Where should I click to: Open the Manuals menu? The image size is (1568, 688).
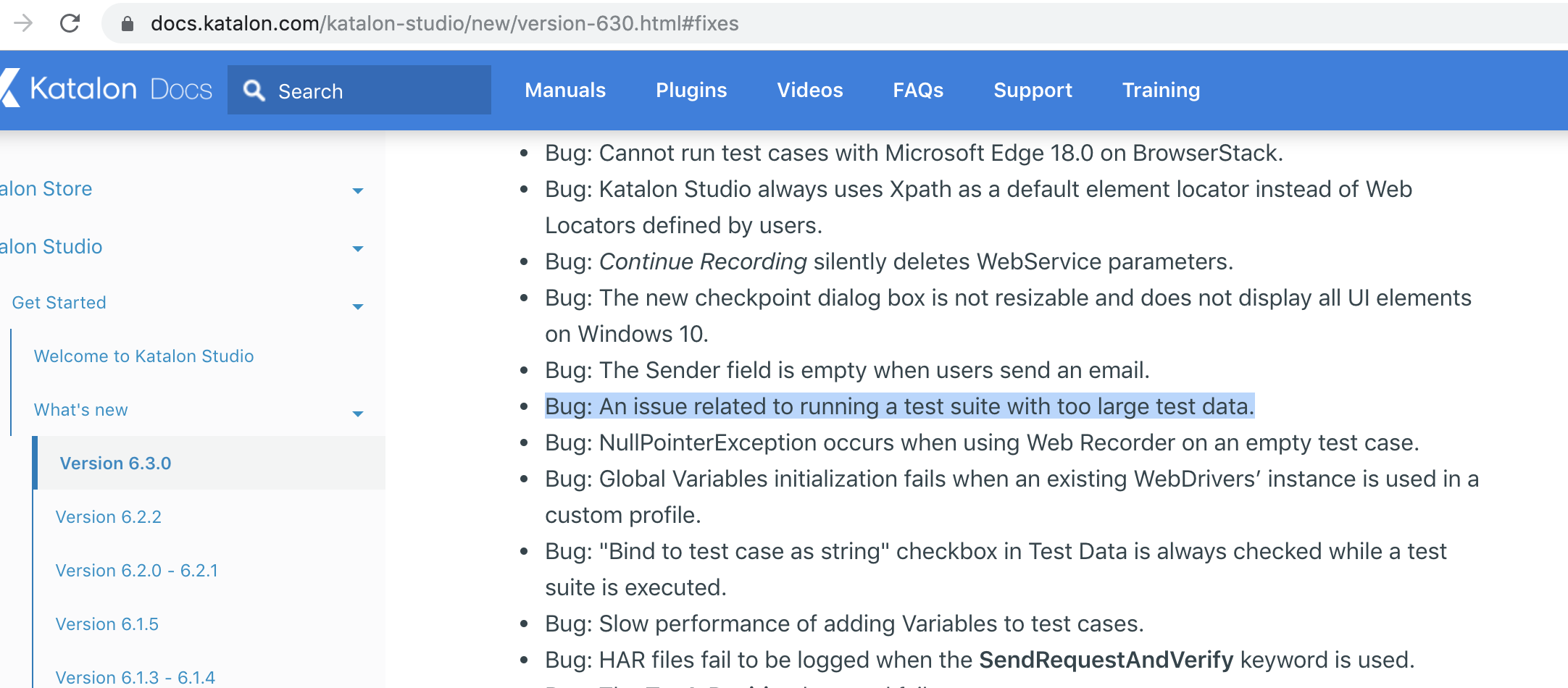click(565, 90)
